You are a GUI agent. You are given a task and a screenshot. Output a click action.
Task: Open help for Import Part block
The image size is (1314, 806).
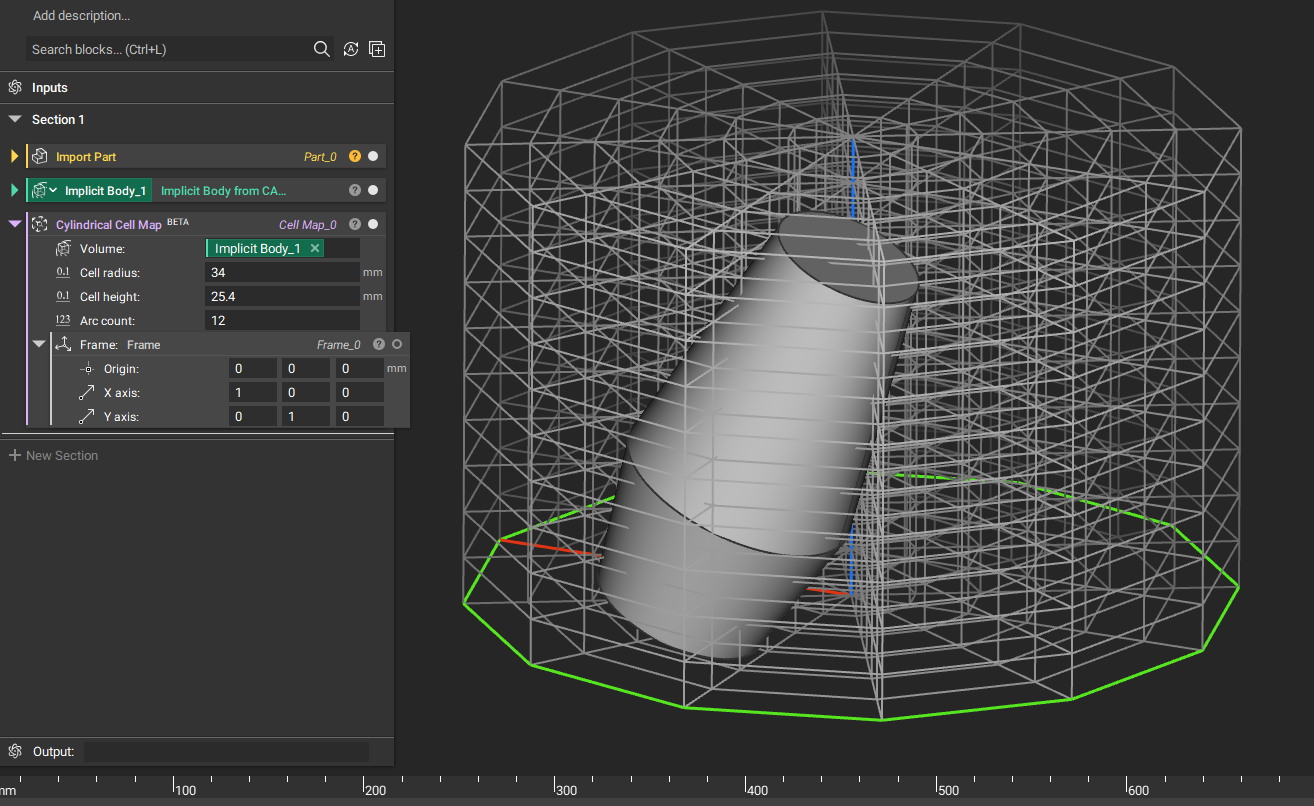(x=355, y=157)
